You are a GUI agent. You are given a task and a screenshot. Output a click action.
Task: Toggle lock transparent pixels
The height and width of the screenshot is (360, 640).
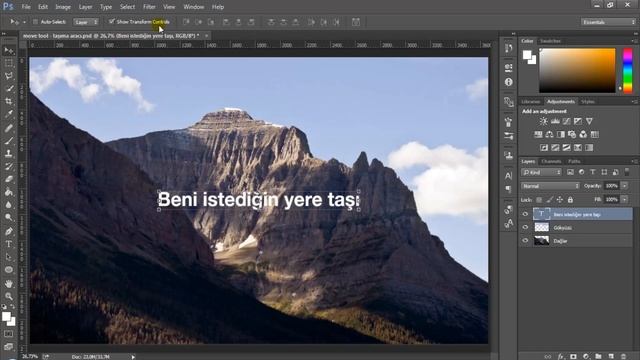pos(539,200)
